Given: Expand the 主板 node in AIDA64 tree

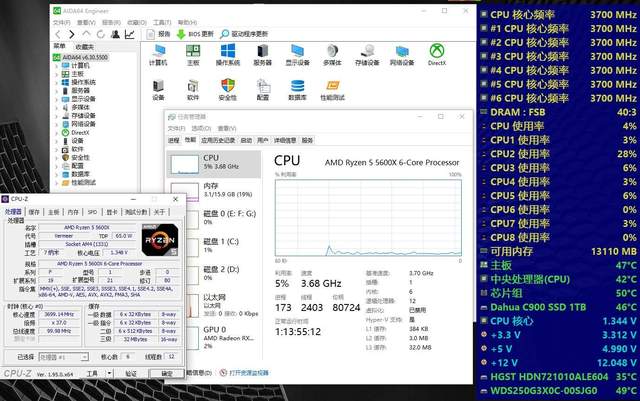Looking at the screenshot, I should click(x=56, y=74).
